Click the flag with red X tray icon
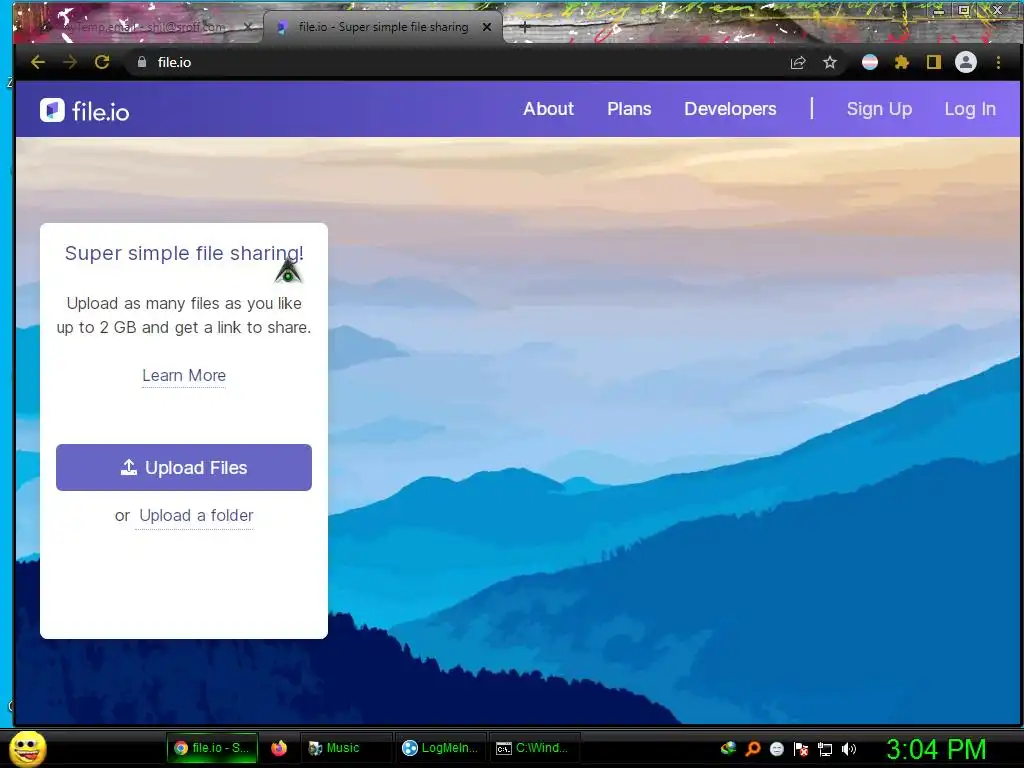Viewport: 1024px width, 768px height. point(801,749)
